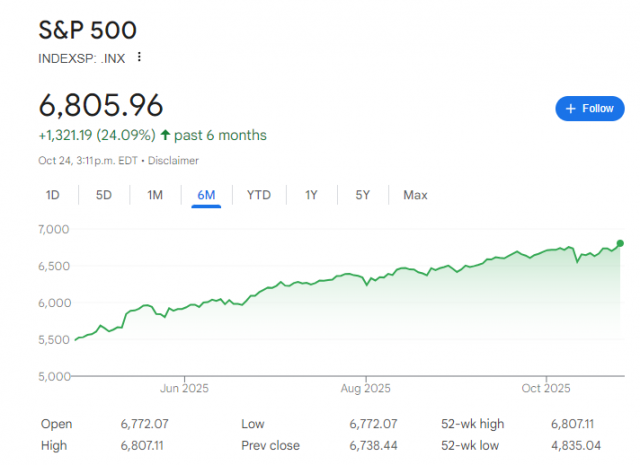This screenshot has width=640, height=465.
Task: Choose the 6M chart range tab
Action: pyautogui.click(x=206, y=195)
